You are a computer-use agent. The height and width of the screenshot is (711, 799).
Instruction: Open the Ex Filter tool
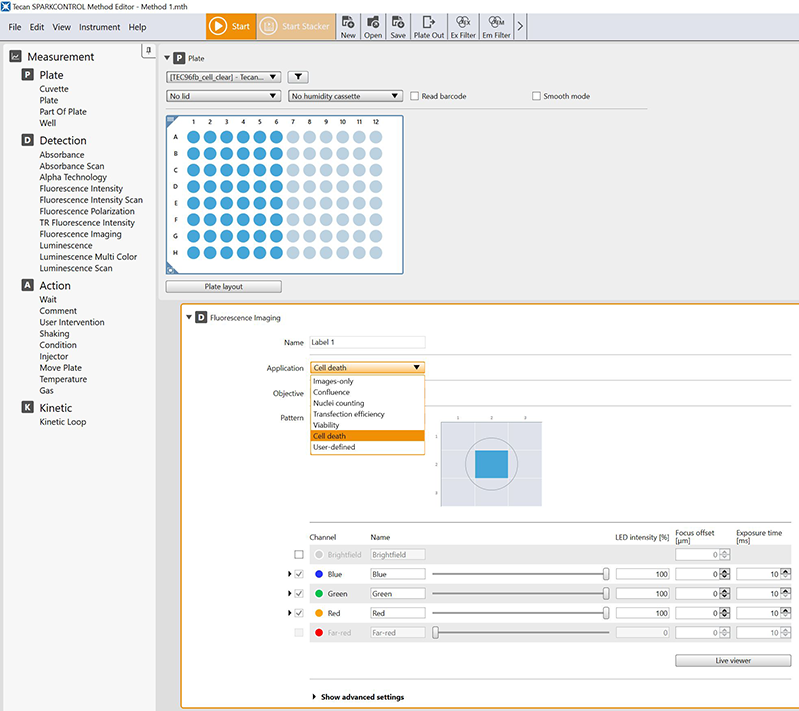(x=462, y=26)
